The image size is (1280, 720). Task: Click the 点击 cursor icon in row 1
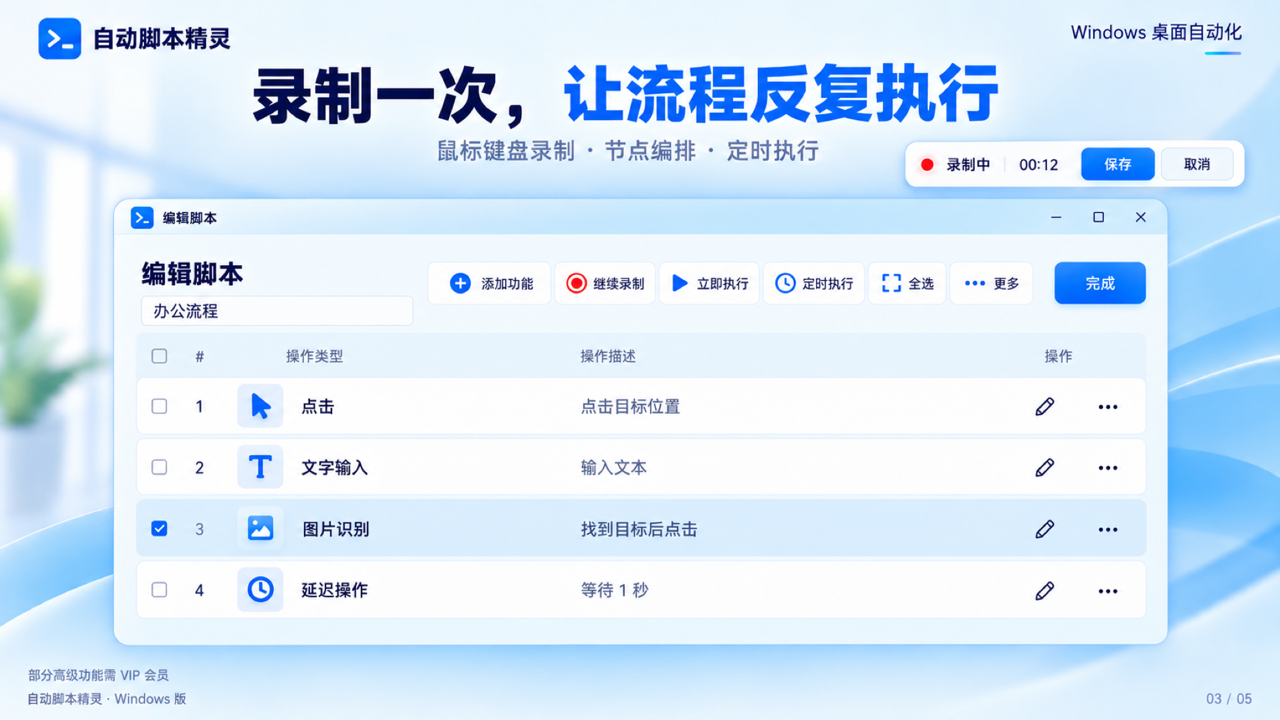click(260, 406)
